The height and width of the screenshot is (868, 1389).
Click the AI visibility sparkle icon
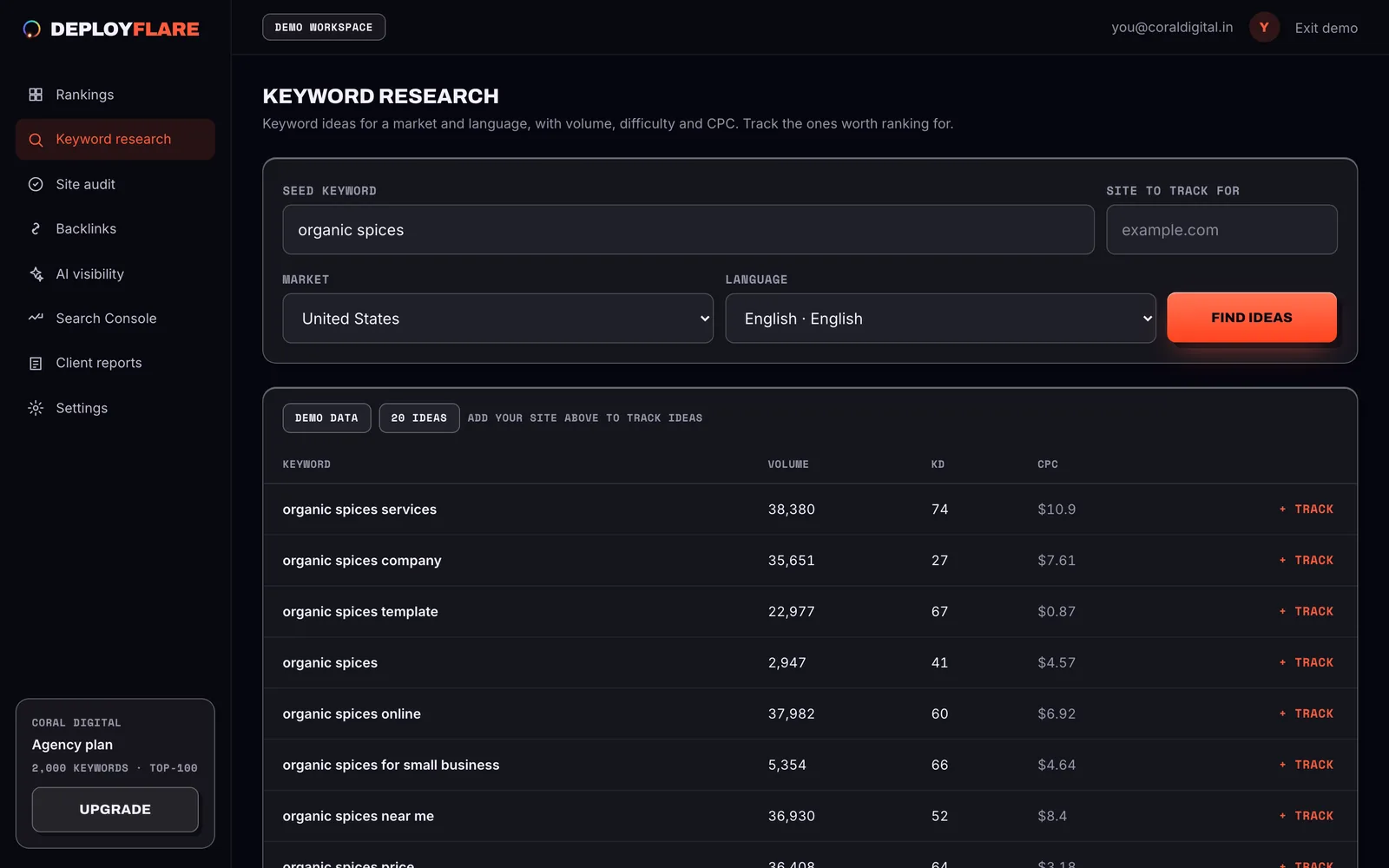tap(36, 274)
